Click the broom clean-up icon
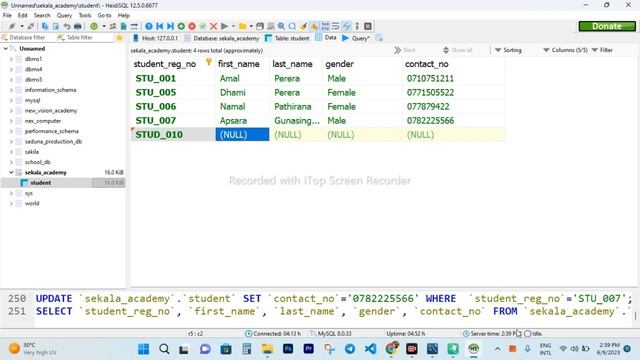The image size is (640, 360). [303, 26]
